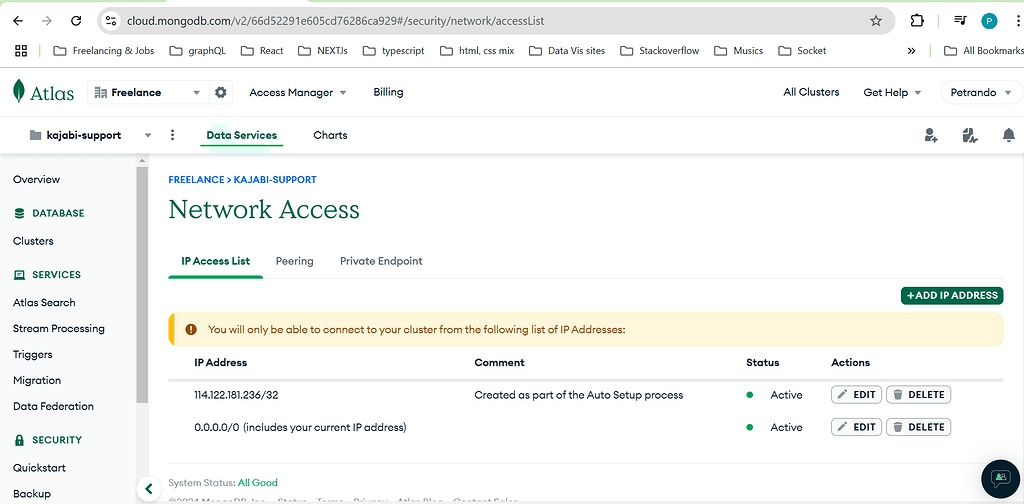Open NEXTJs bookmark folder

point(323,50)
